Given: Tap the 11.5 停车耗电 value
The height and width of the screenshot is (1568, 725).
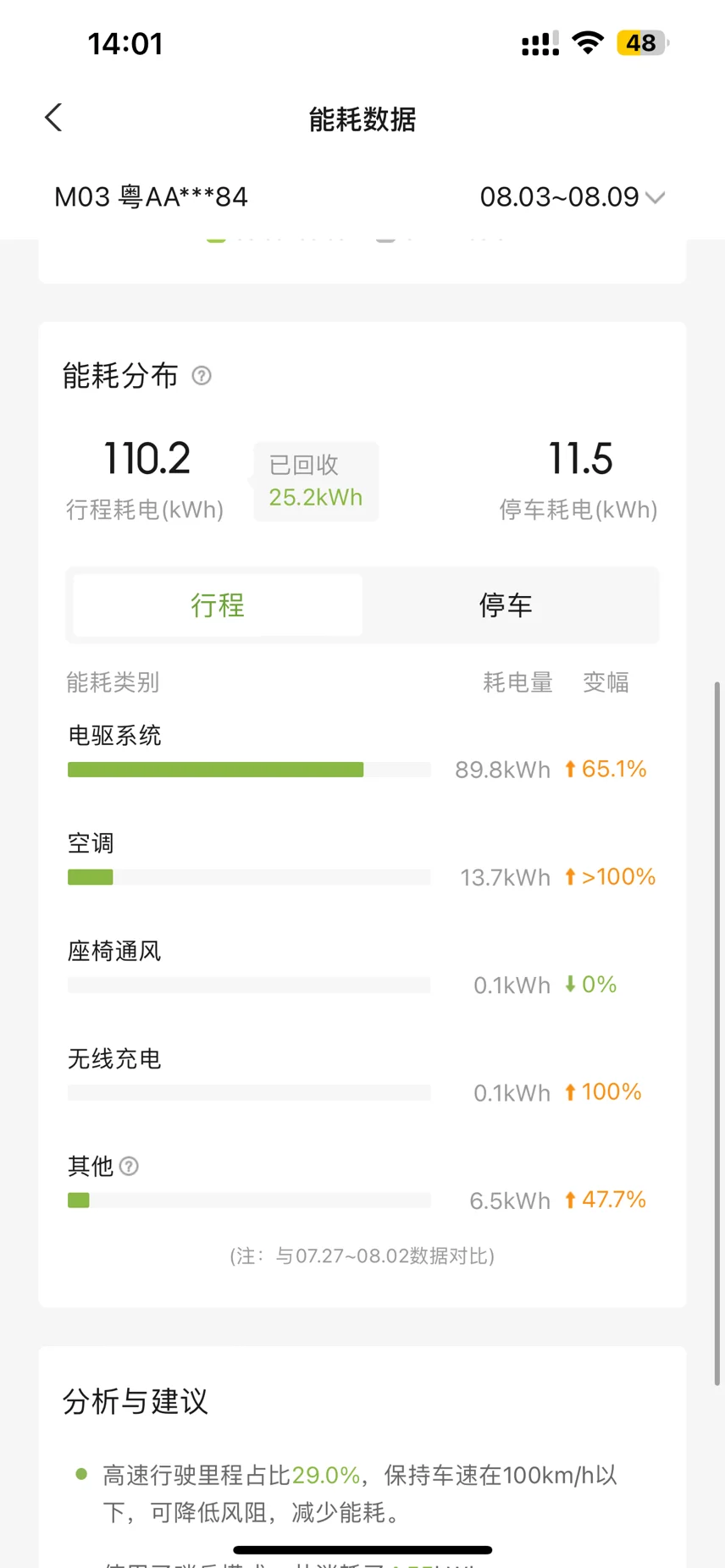Looking at the screenshot, I should pos(580,458).
